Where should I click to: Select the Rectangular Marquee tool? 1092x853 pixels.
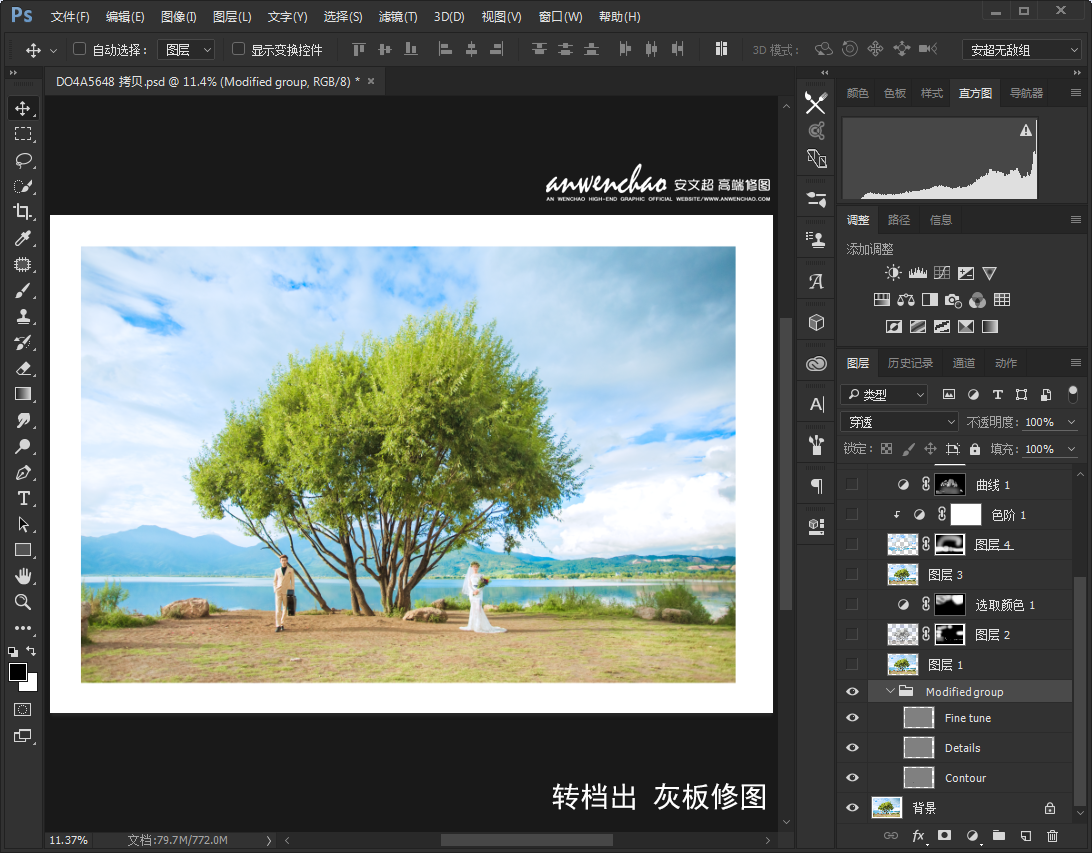pyautogui.click(x=23, y=134)
